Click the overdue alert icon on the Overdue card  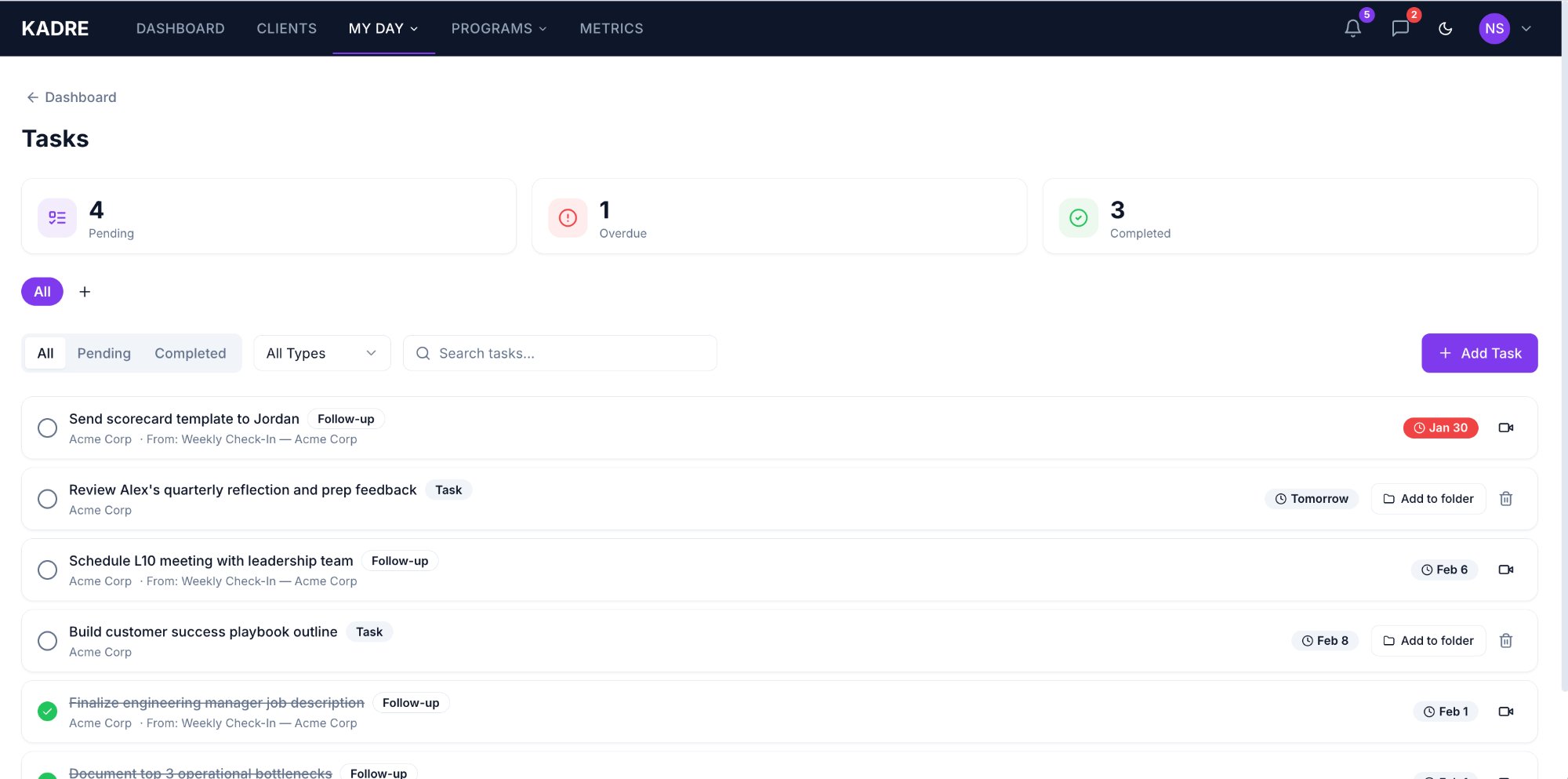point(567,217)
